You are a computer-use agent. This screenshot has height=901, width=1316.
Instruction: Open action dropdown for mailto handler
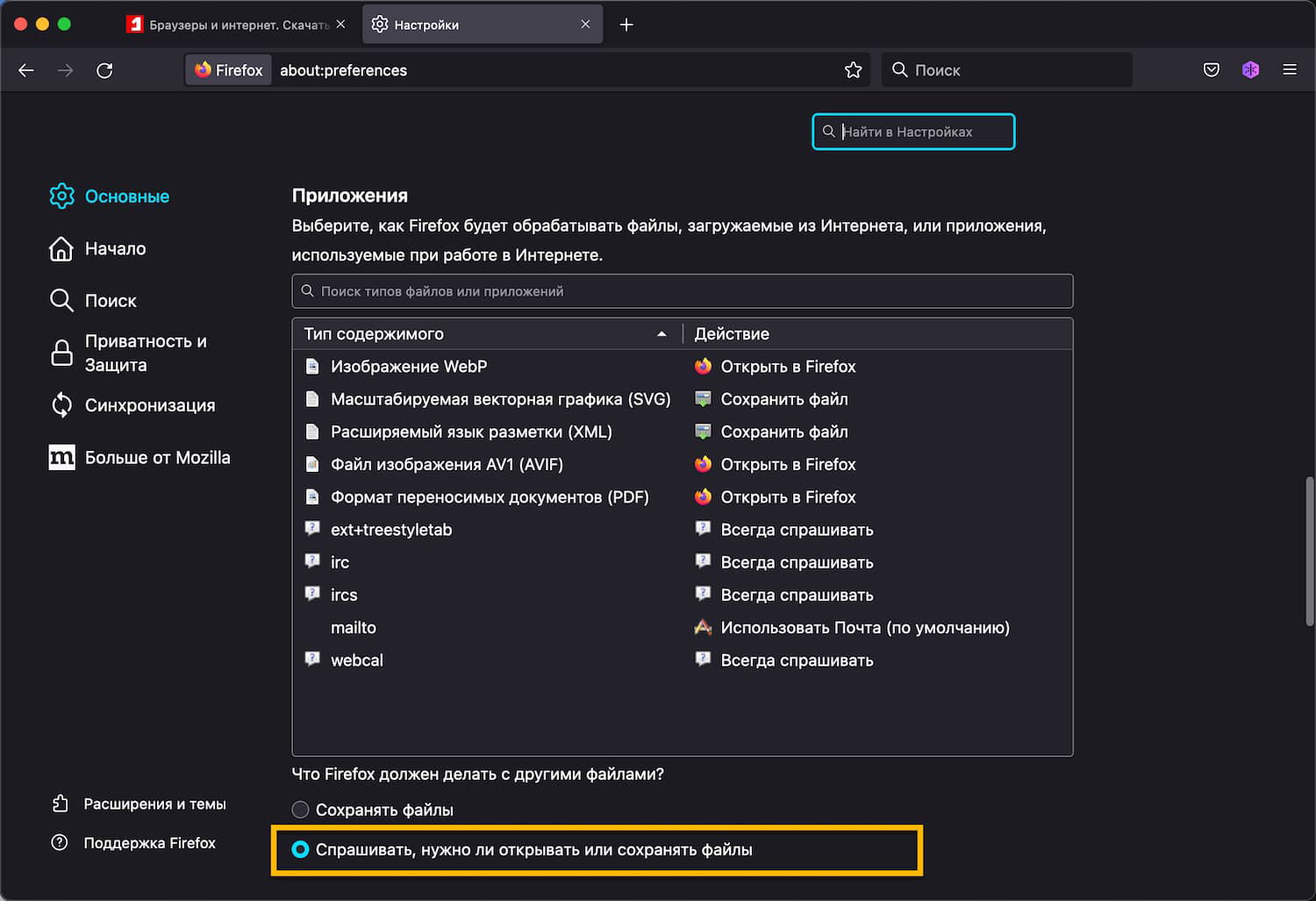click(x=864, y=628)
